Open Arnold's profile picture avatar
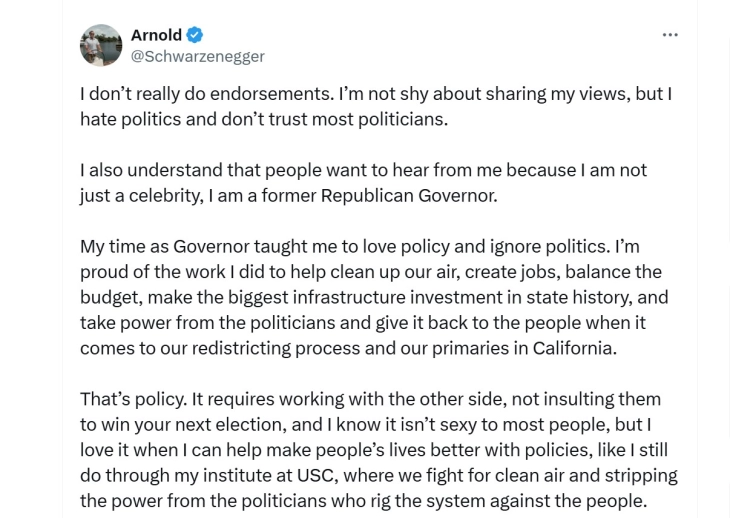730x518 pixels. coord(101,45)
